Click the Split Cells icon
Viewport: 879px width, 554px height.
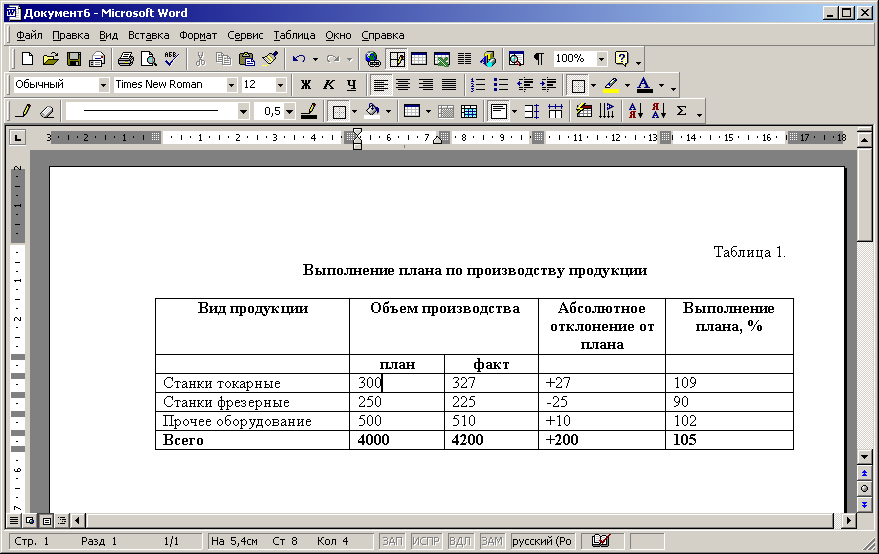[469, 111]
